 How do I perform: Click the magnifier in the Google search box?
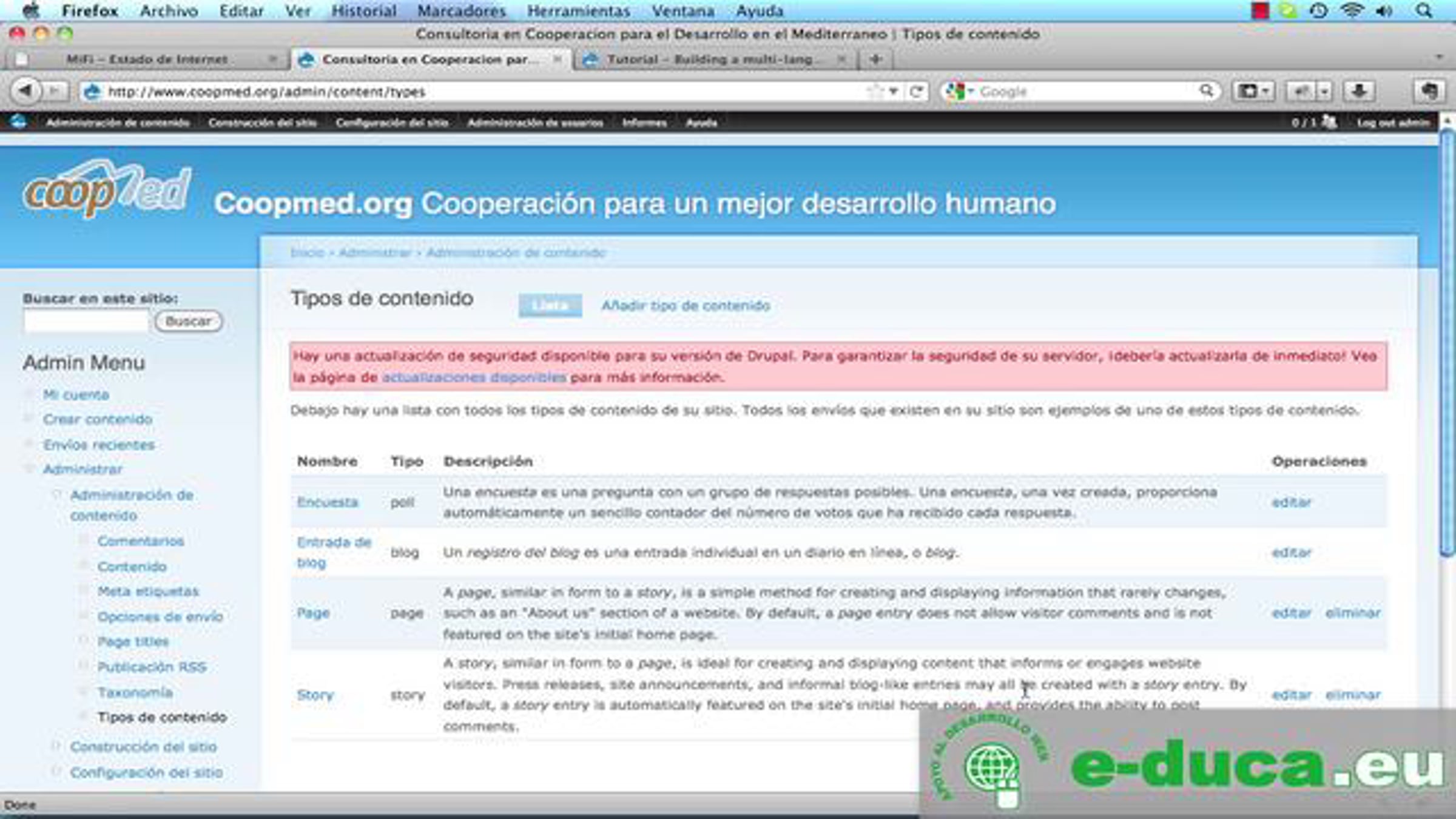click(x=1206, y=91)
